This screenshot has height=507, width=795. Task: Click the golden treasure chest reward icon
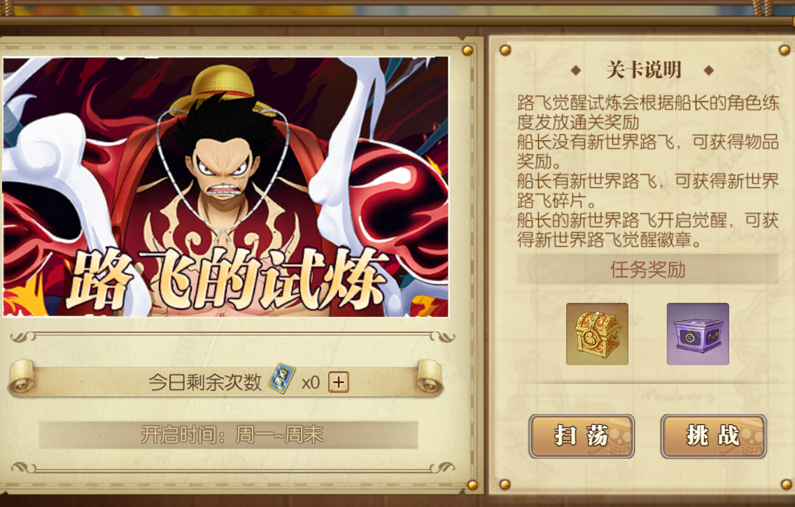point(597,334)
